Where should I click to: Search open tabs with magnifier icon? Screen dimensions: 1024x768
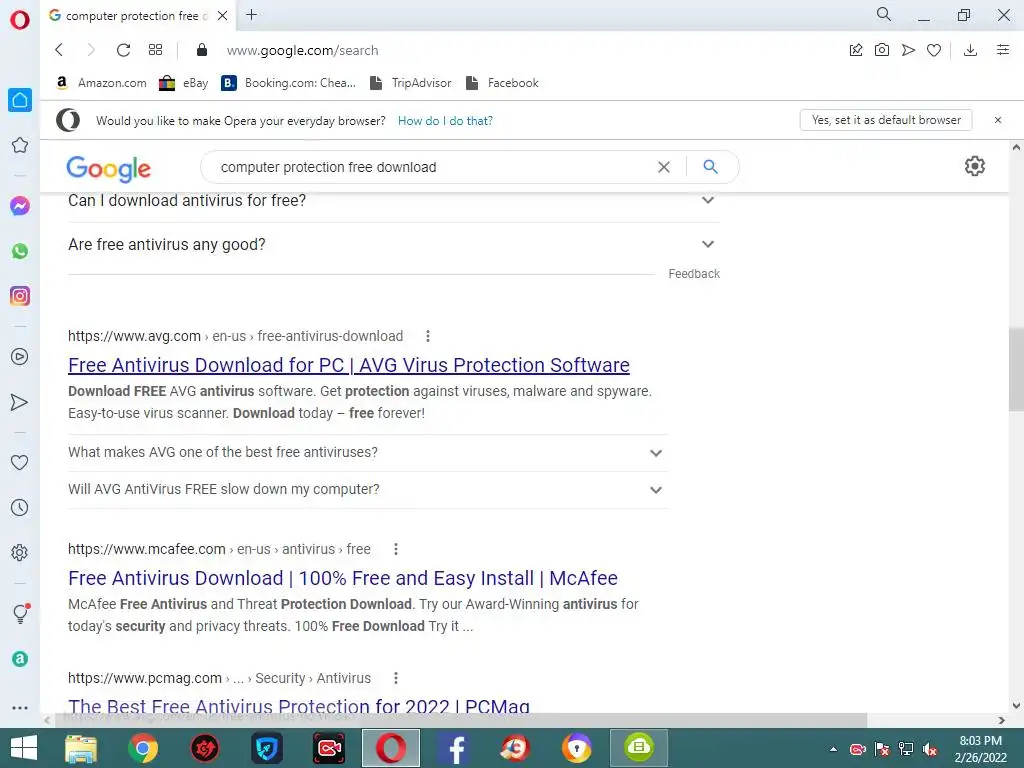tap(884, 14)
